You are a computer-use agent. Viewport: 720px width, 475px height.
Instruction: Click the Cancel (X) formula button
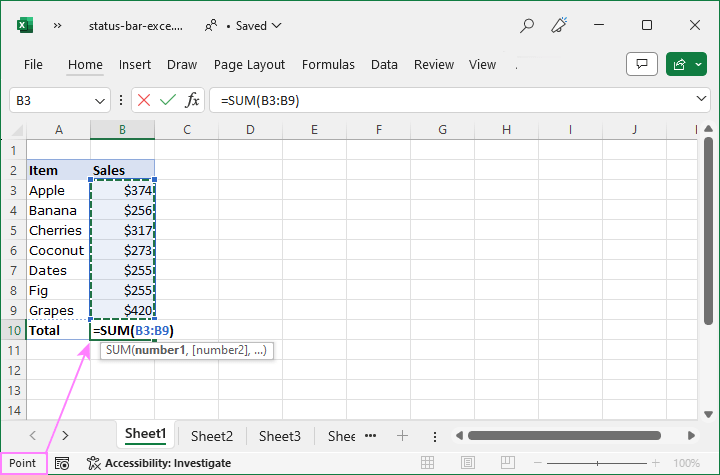point(145,100)
